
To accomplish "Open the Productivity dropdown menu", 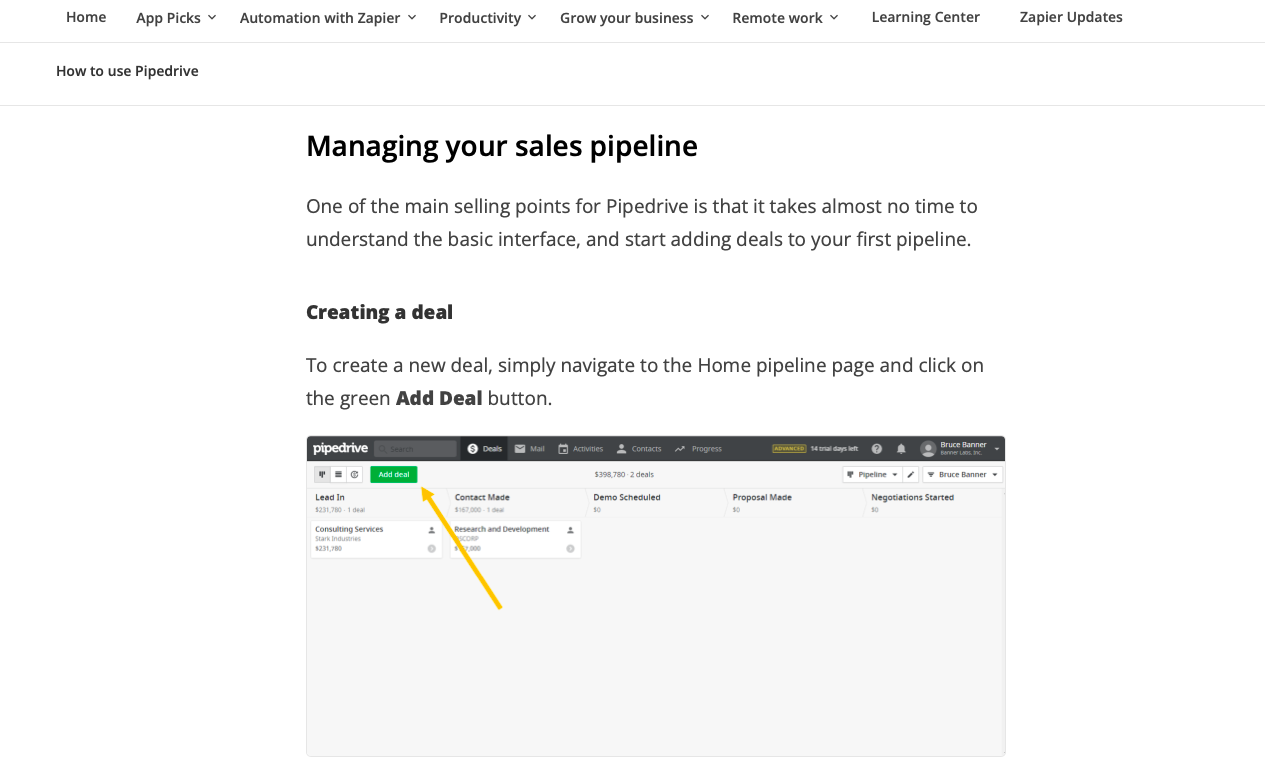I will point(488,18).
